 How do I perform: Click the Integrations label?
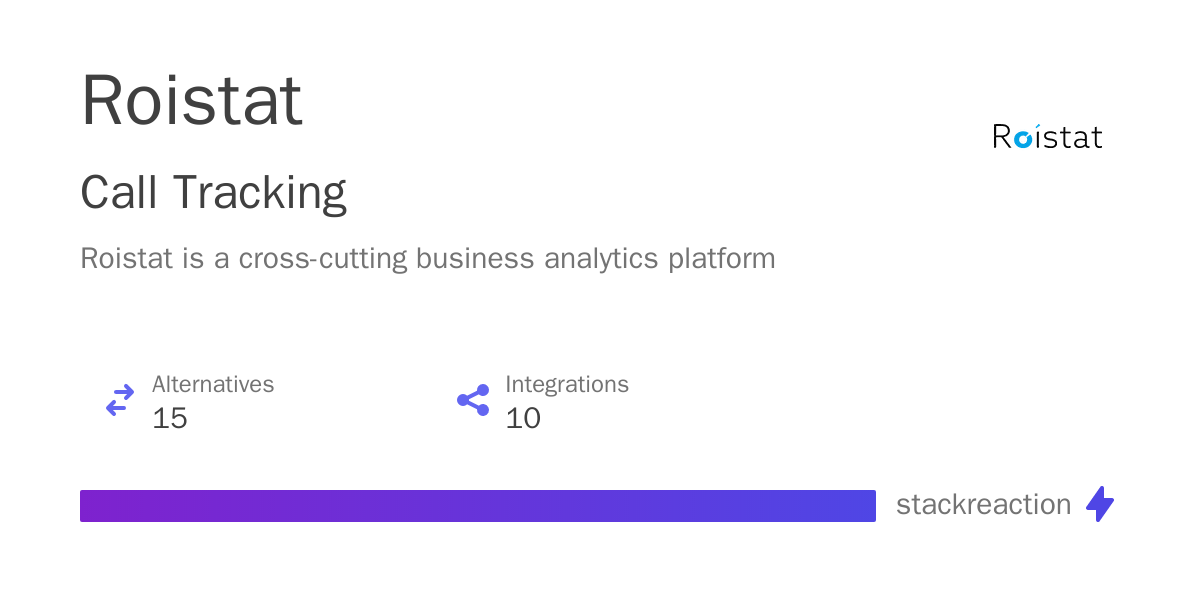click(x=567, y=384)
